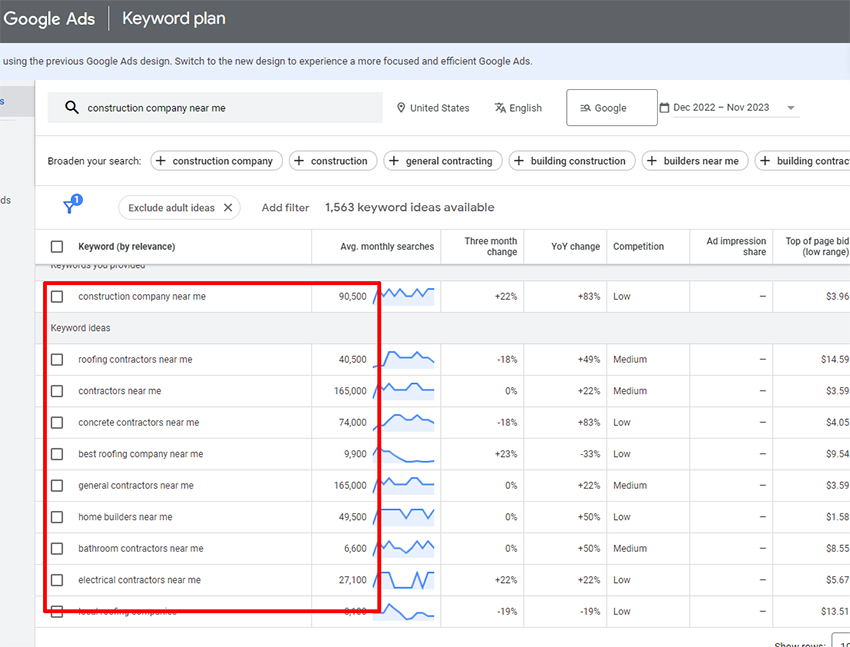
Task: Check 'home builders near me' row
Action: (x=57, y=517)
